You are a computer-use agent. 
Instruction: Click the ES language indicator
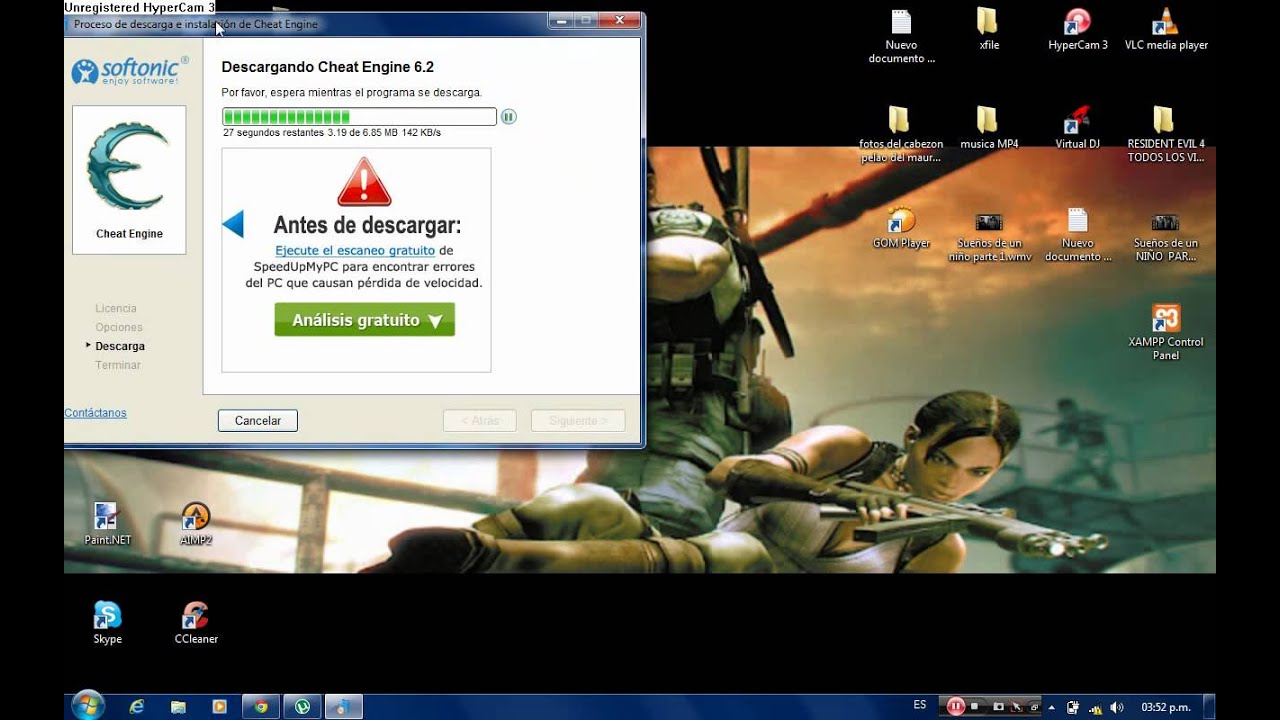click(x=920, y=705)
